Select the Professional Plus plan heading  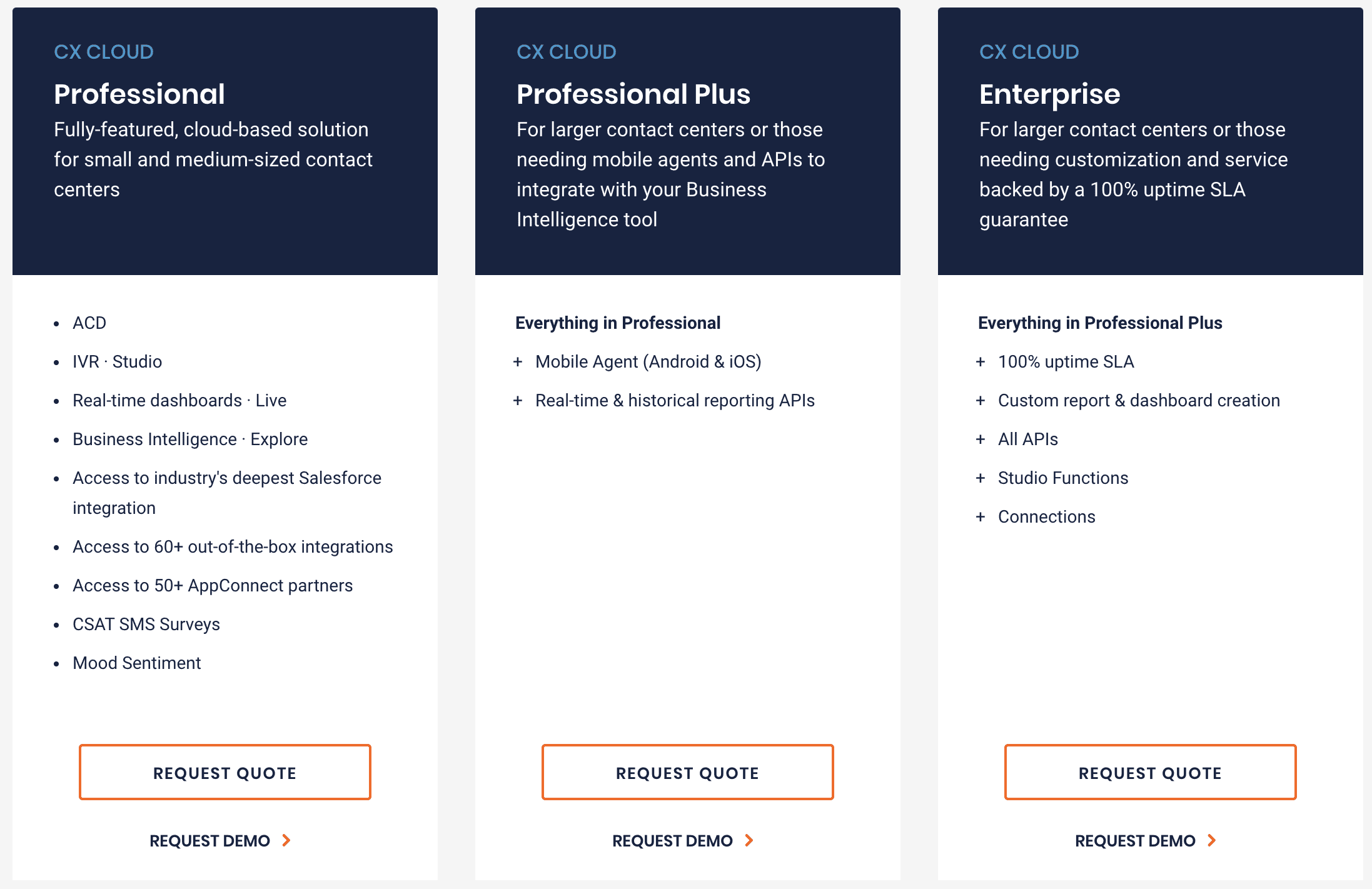click(633, 94)
